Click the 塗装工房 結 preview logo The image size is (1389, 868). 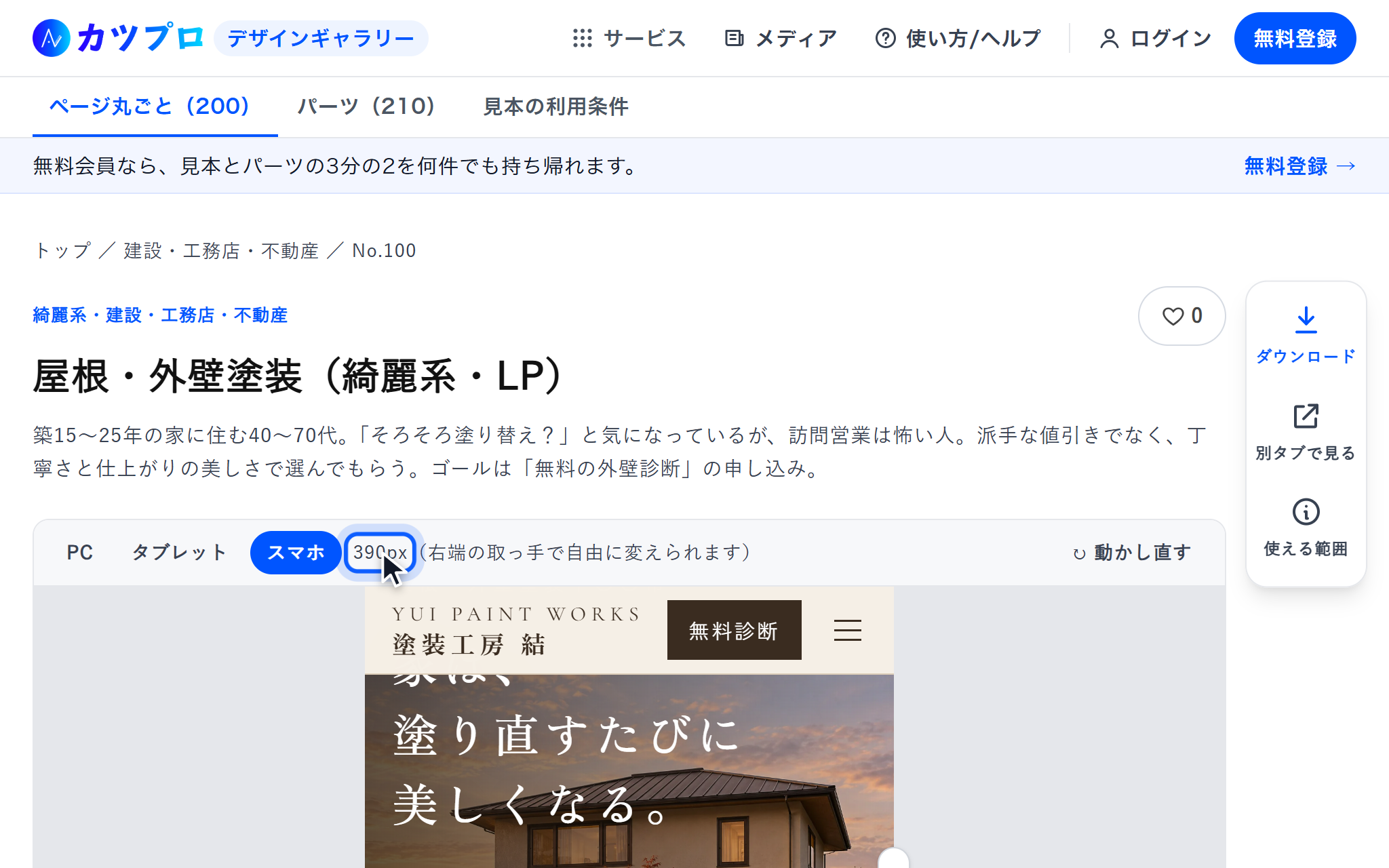tap(517, 630)
